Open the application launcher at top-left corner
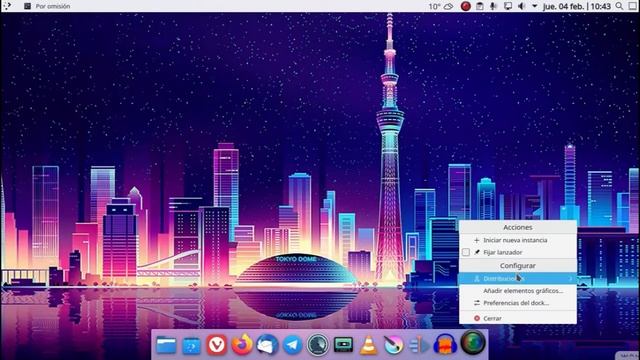 click(x=7, y=6)
